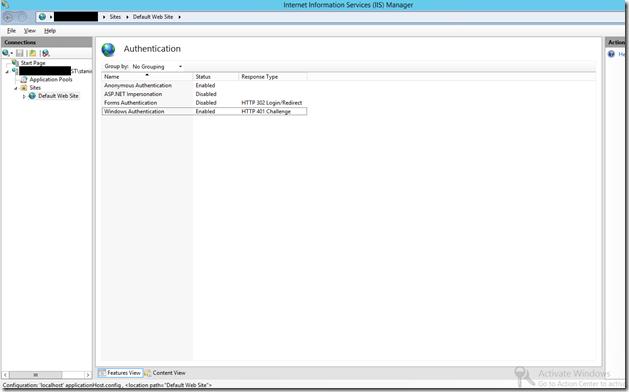The image size is (629, 392).
Task: Sort by the Response Type column header
Action: [x=273, y=77]
